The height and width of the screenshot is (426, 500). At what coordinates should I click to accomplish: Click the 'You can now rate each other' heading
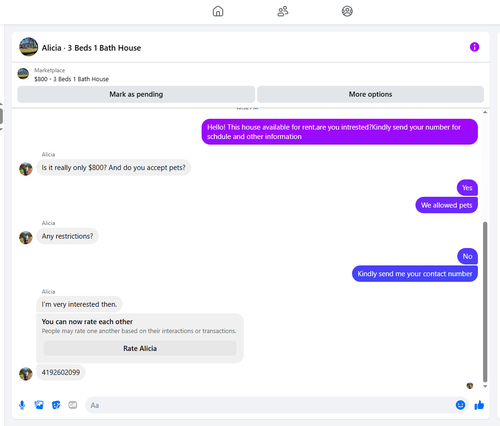click(x=87, y=322)
